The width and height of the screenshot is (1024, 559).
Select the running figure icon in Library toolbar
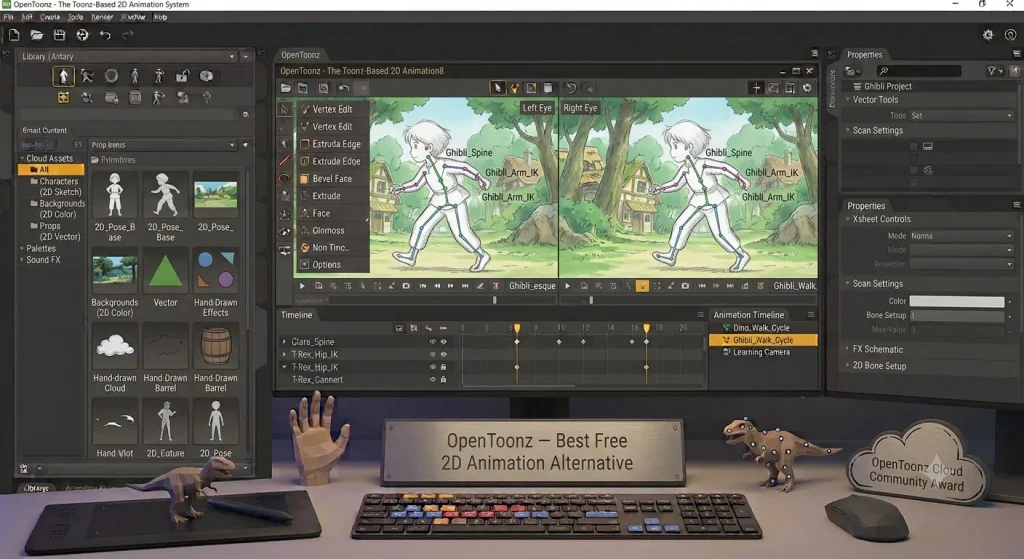pos(87,76)
